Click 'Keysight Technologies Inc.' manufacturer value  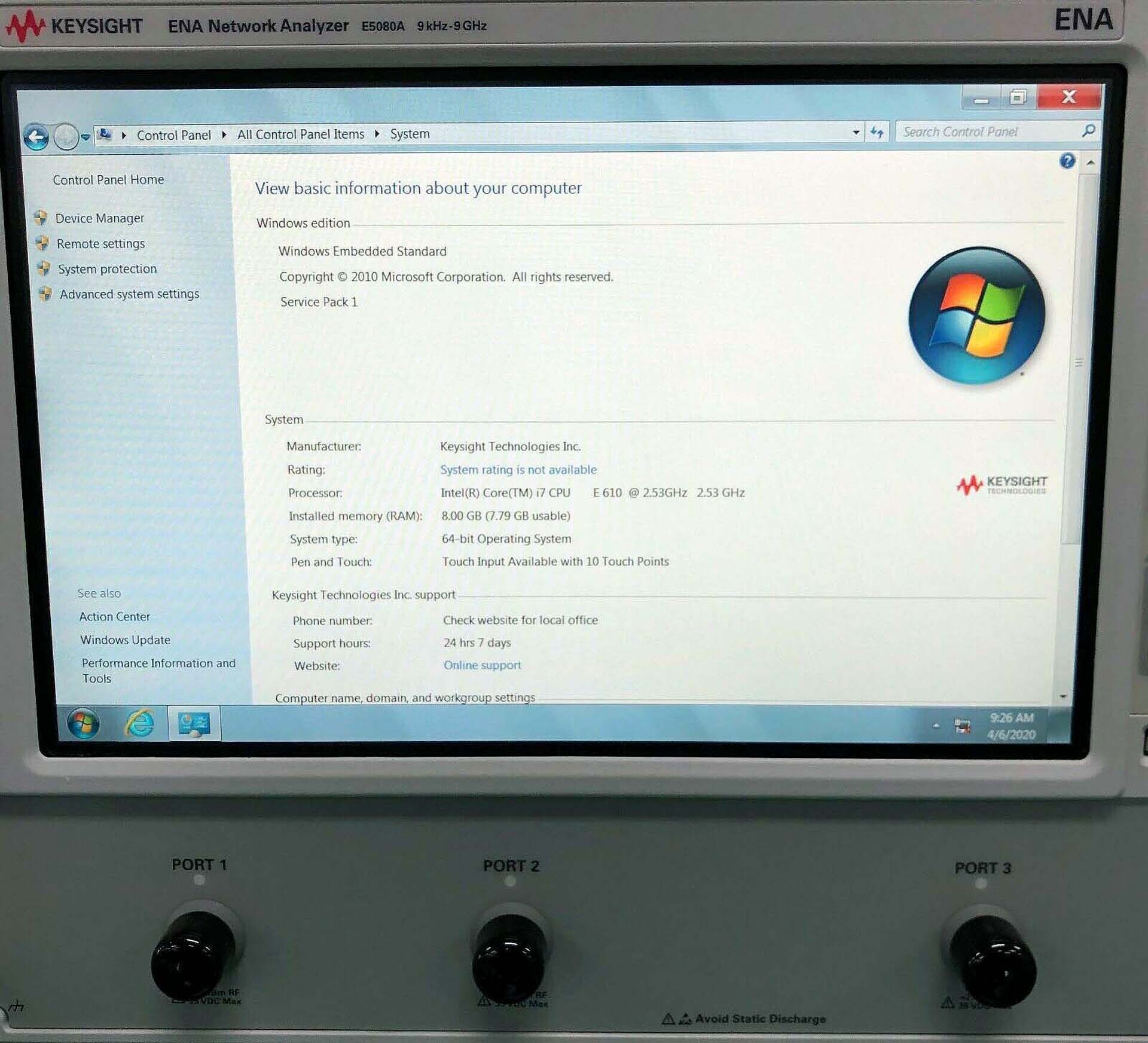click(x=511, y=446)
